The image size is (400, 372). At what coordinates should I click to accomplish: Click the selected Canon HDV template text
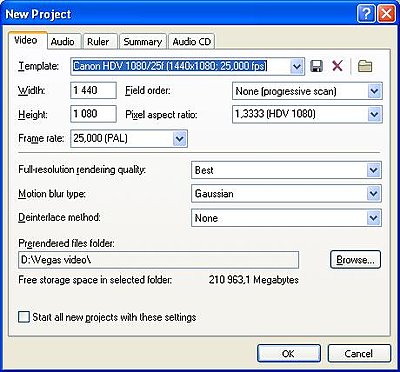click(x=170, y=66)
